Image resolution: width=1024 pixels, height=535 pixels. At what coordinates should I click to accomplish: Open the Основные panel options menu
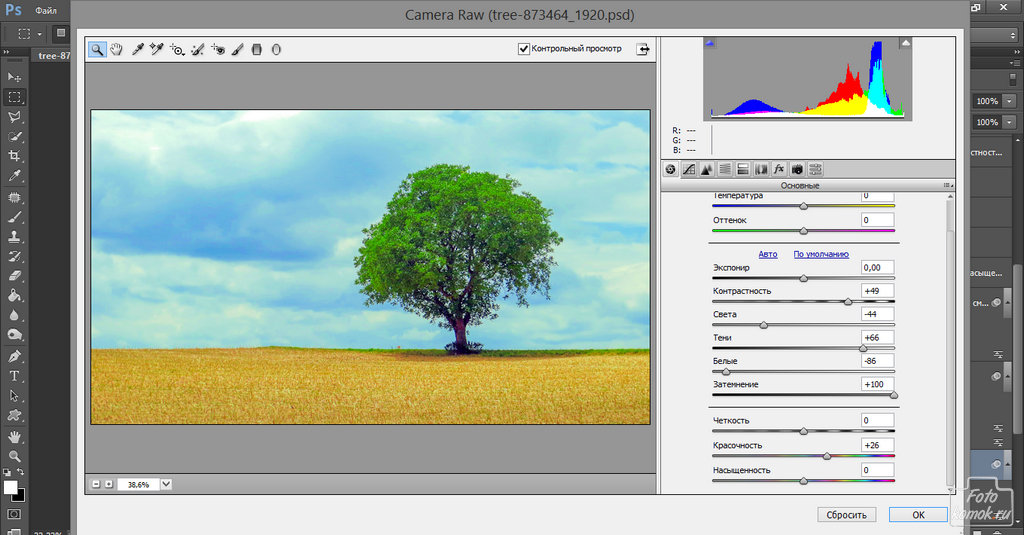pyautogui.click(x=946, y=186)
